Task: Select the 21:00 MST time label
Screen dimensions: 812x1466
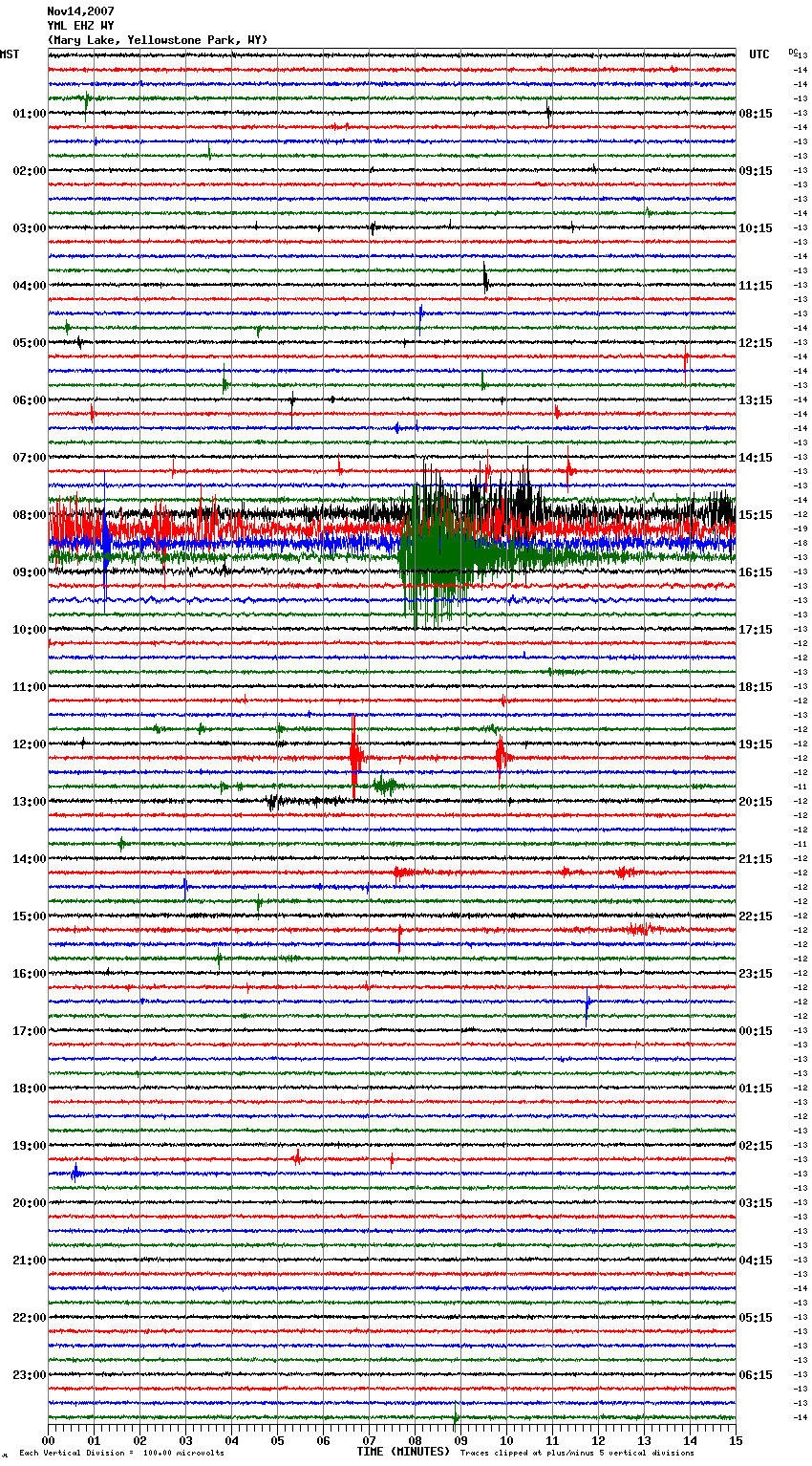Action: [x=29, y=1261]
